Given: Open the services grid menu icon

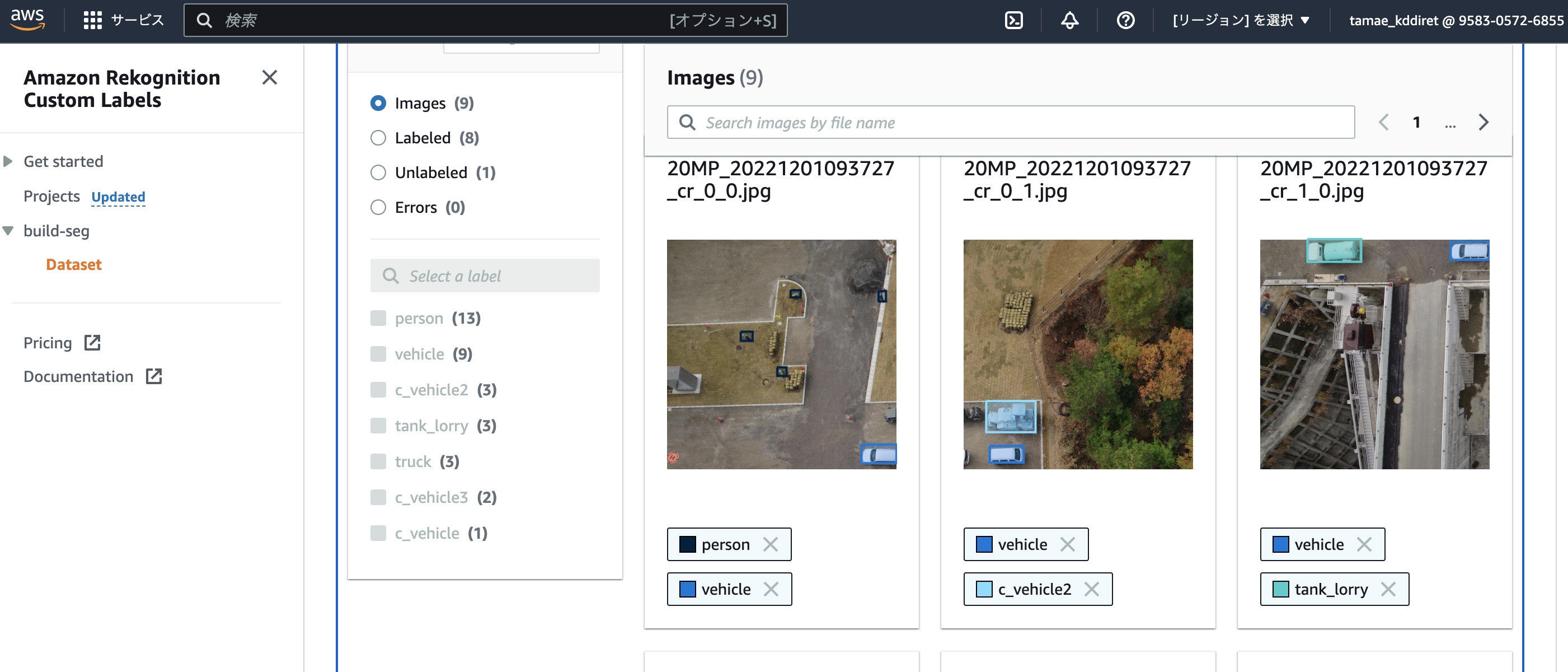Looking at the screenshot, I should click(x=92, y=21).
